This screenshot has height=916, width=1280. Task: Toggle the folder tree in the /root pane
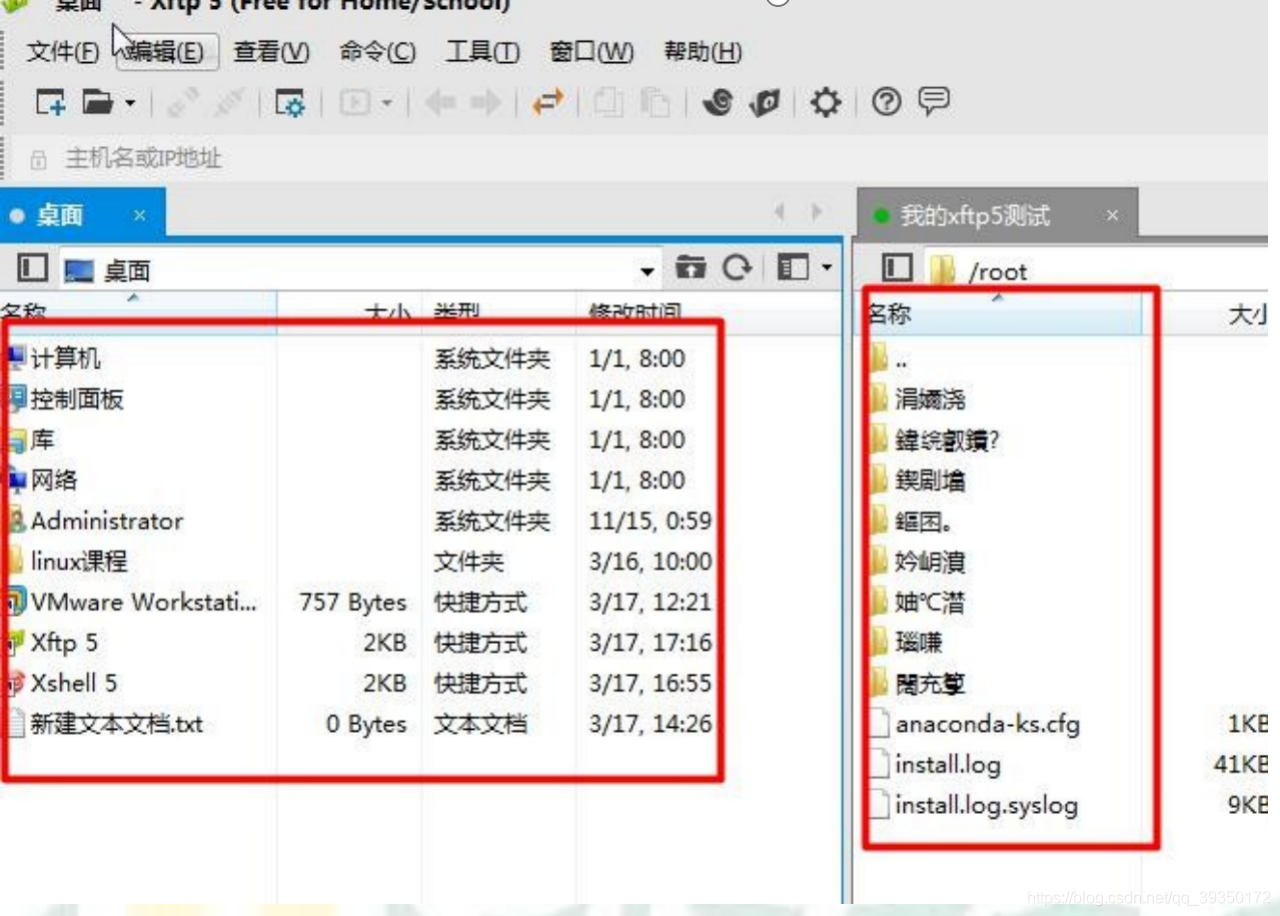[x=897, y=268]
